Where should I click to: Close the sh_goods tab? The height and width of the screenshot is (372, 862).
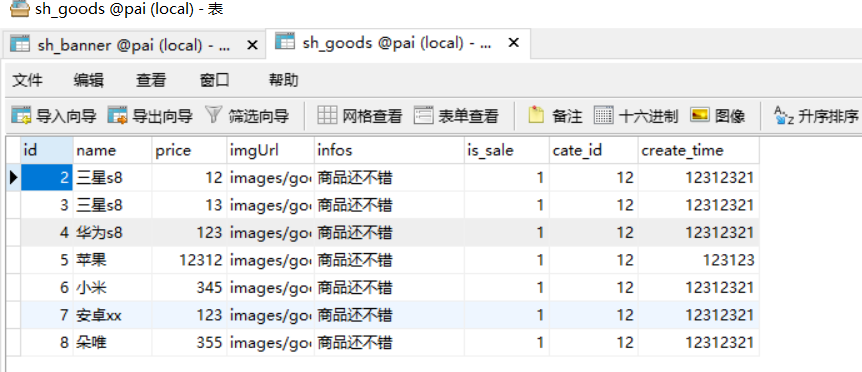click(x=513, y=42)
